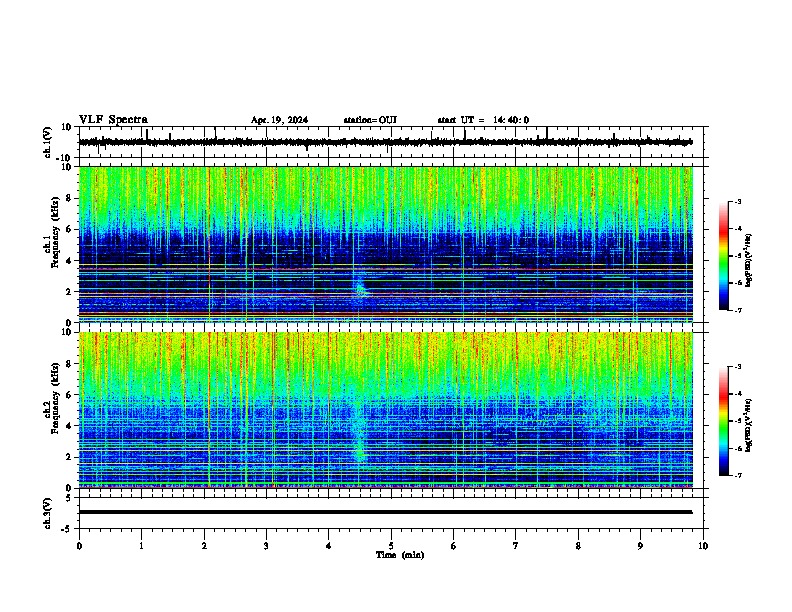Click the vertical burst streak in ch.2 spectrogram
The image size is (792, 612).
pyautogui.click(x=360, y=434)
